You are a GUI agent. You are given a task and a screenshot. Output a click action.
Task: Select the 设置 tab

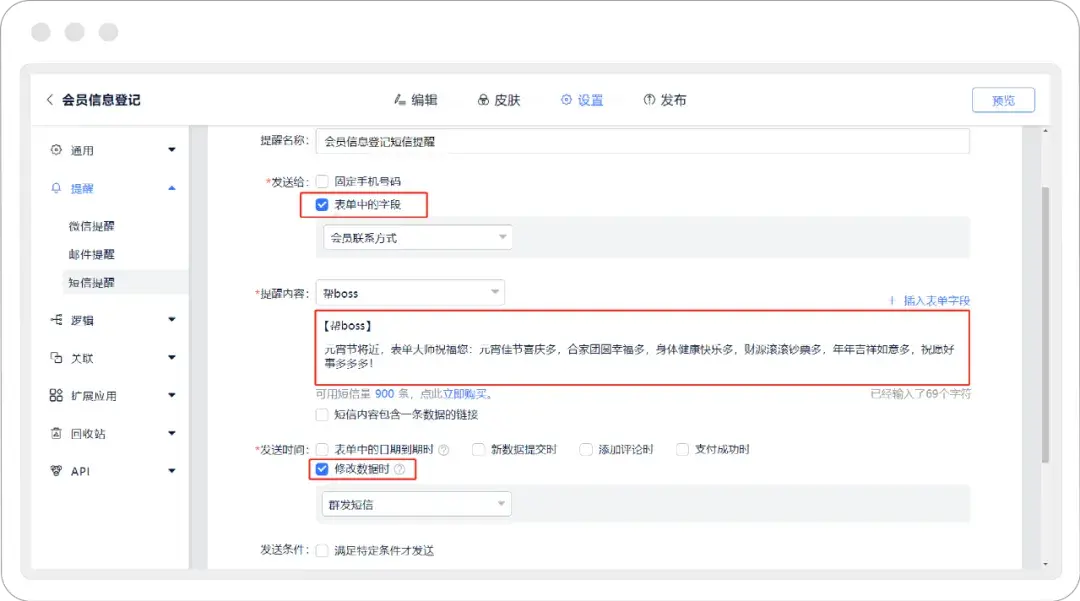coord(582,100)
